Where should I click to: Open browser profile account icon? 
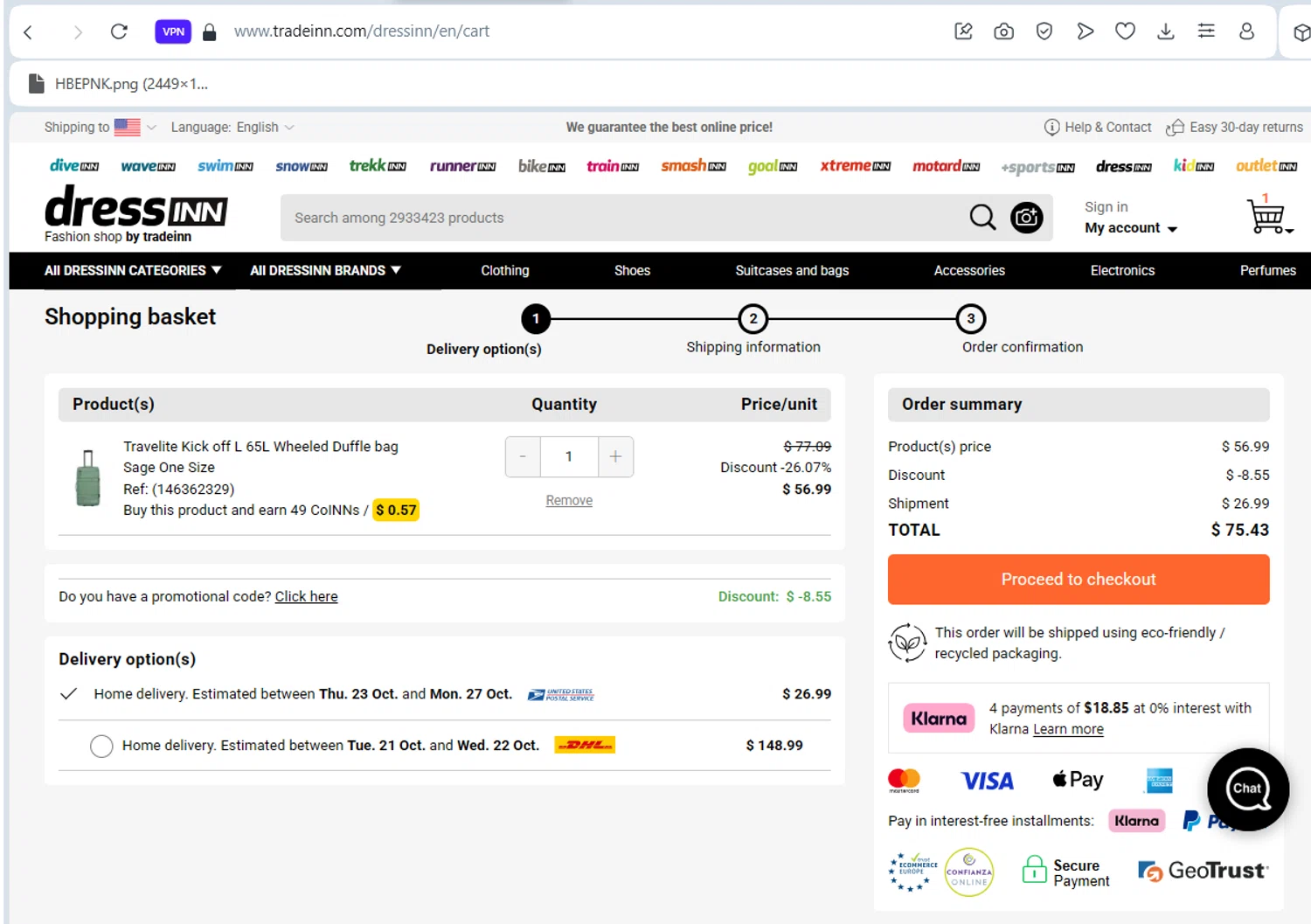[1246, 31]
